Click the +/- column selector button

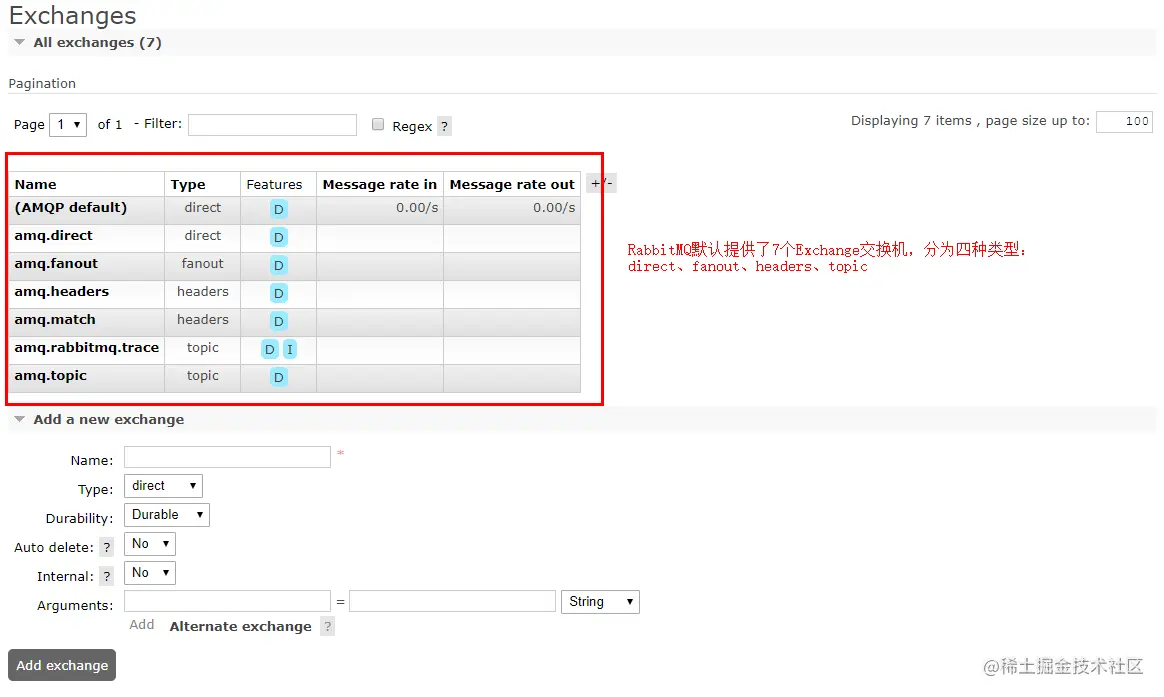click(601, 183)
